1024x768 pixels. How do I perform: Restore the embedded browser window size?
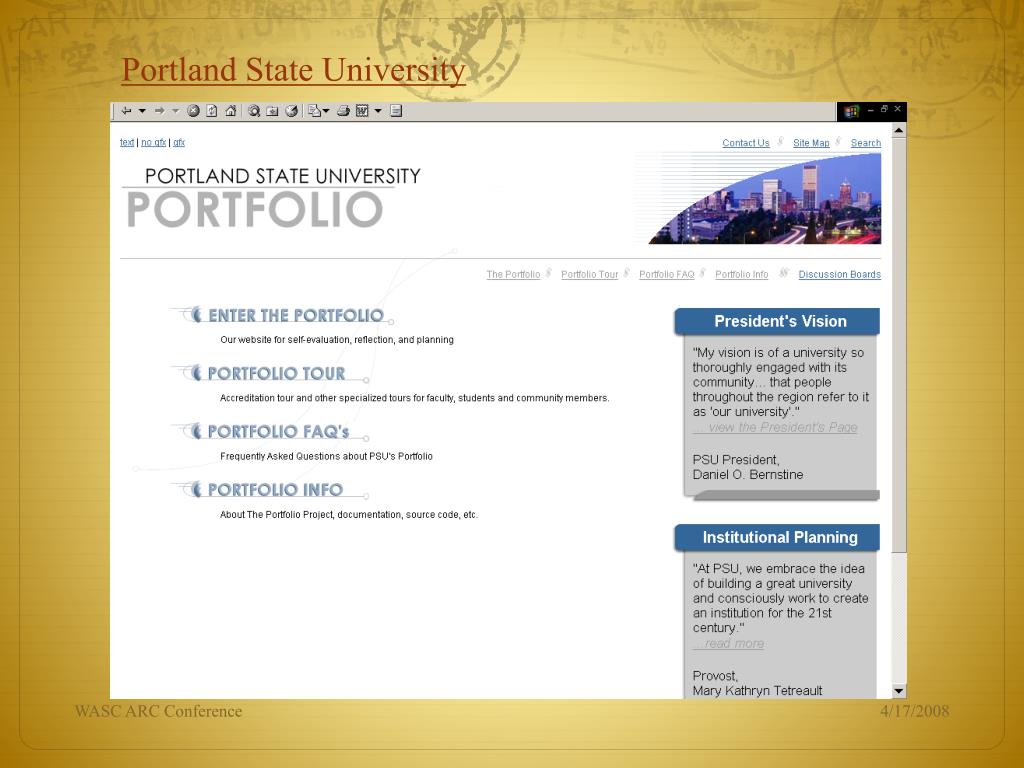tap(884, 110)
